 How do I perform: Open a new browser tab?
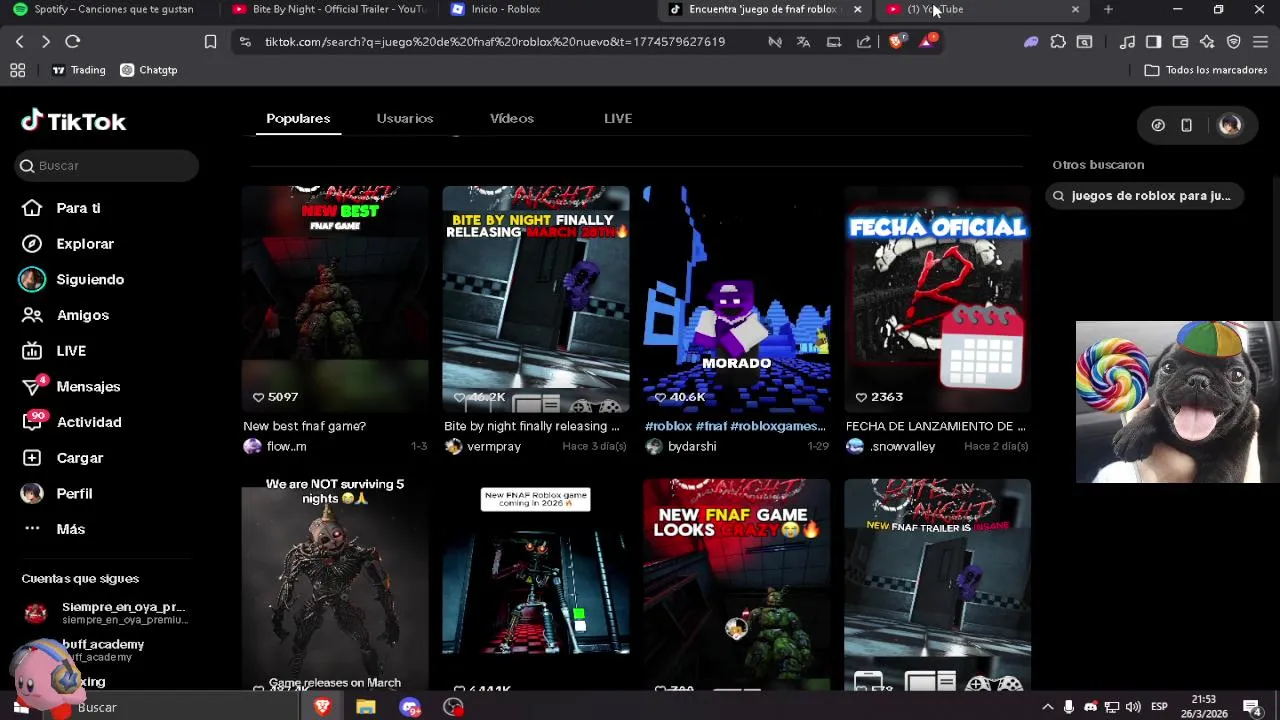point(1108,9)
